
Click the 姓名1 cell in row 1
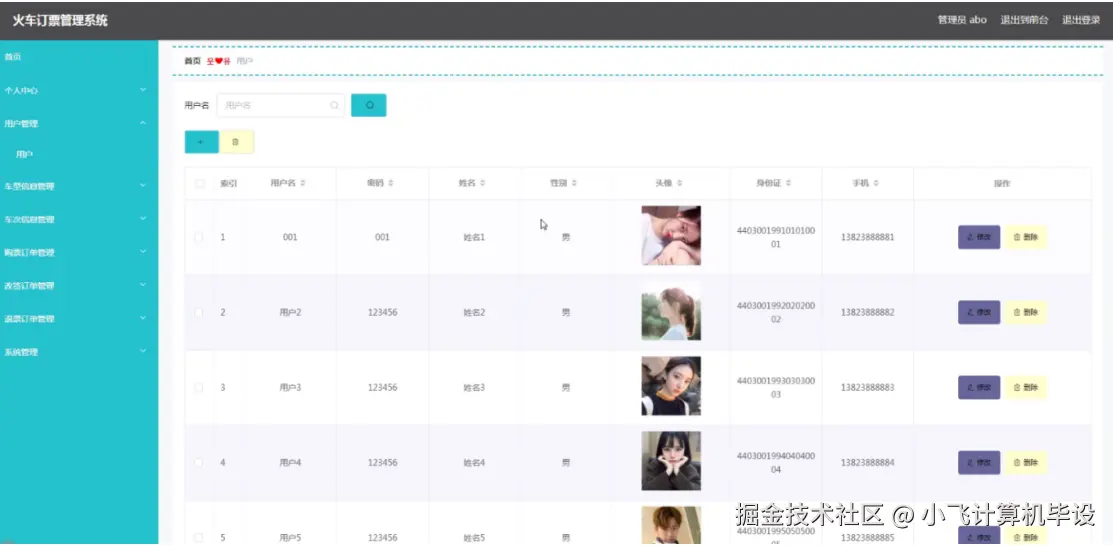coord(474,237)
